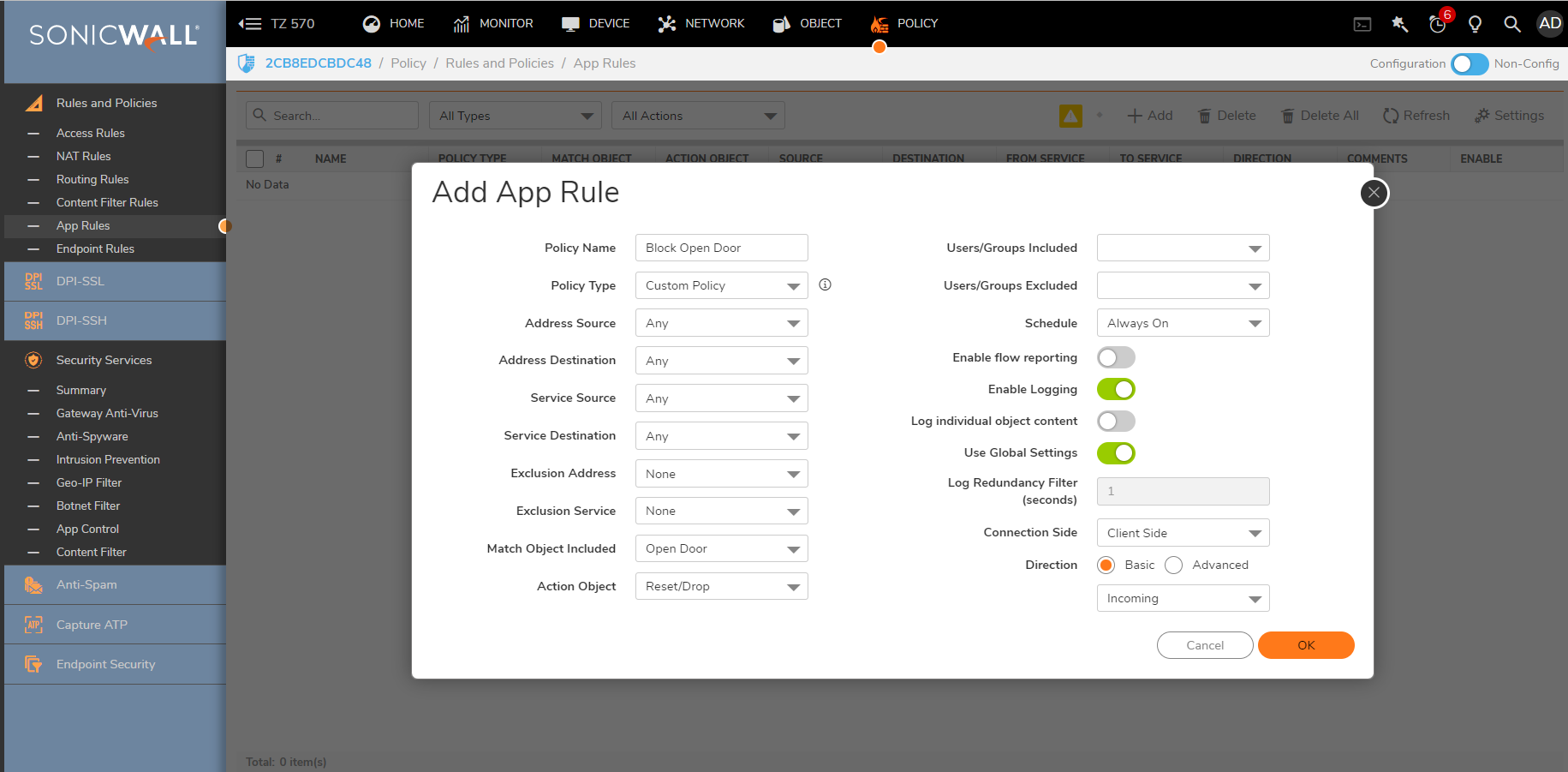Open App Control in sidebar
This screenshot has height=772, width=1568.
pyautogui.click(x=87, y=529)
